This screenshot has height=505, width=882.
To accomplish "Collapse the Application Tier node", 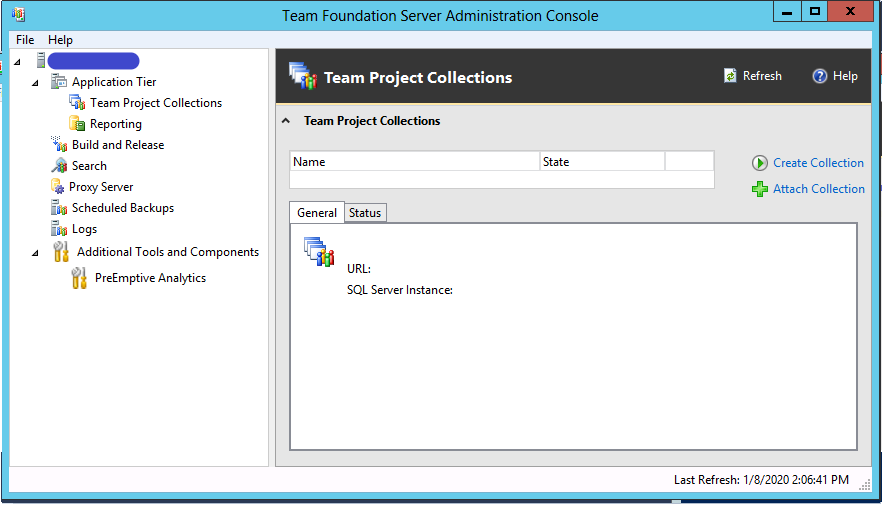I will click(35, 83).
